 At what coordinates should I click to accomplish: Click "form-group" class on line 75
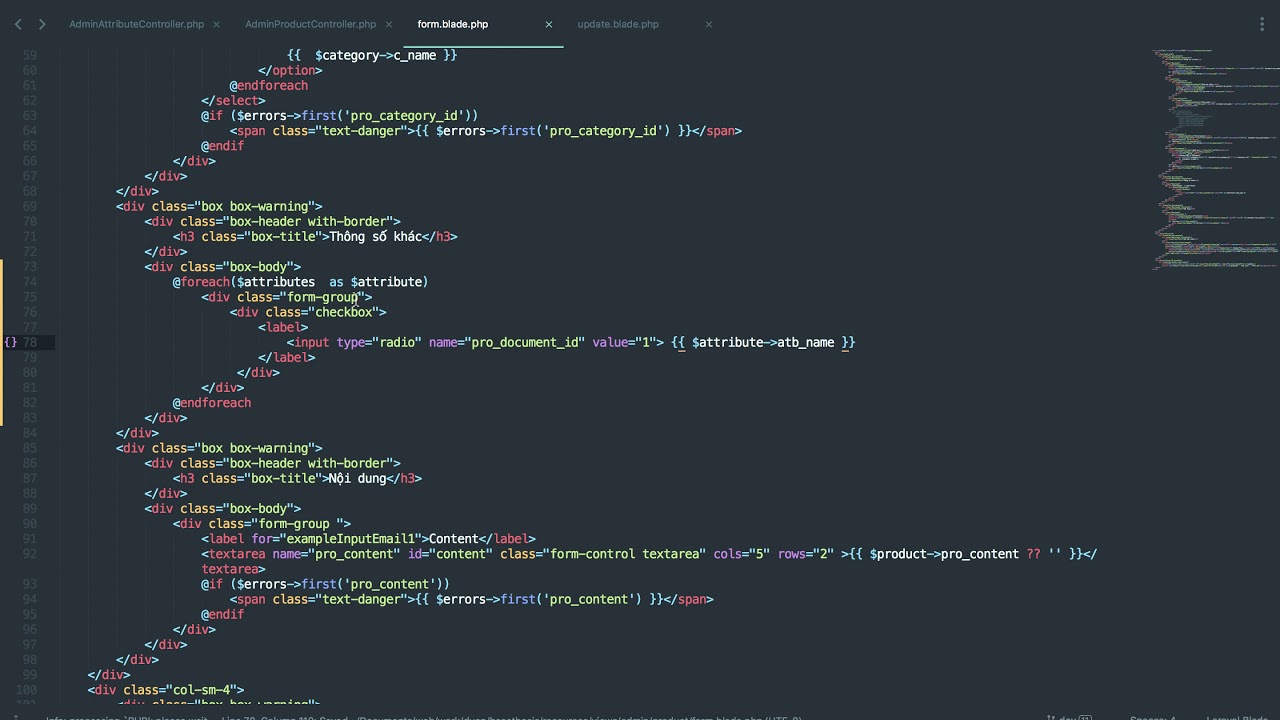tap(322, 297)
